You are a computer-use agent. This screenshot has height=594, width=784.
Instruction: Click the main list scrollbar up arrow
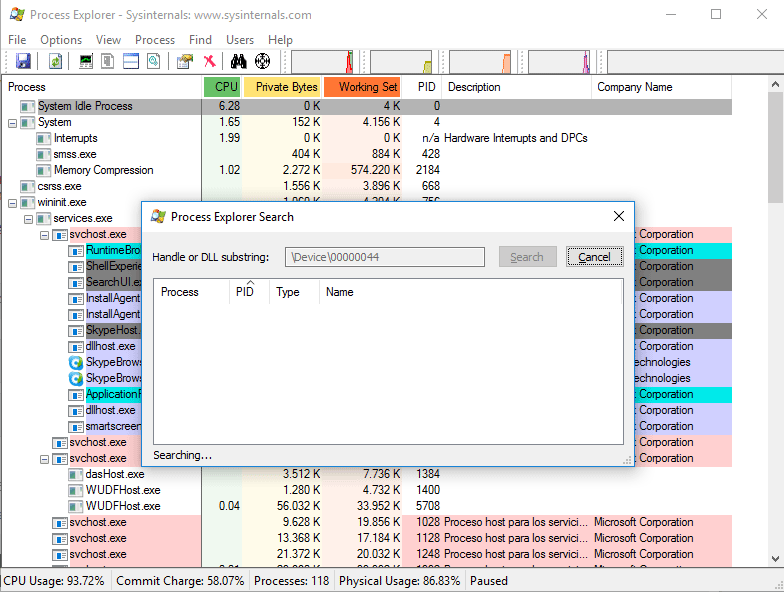pyautogui.click(x=775, y=84)
